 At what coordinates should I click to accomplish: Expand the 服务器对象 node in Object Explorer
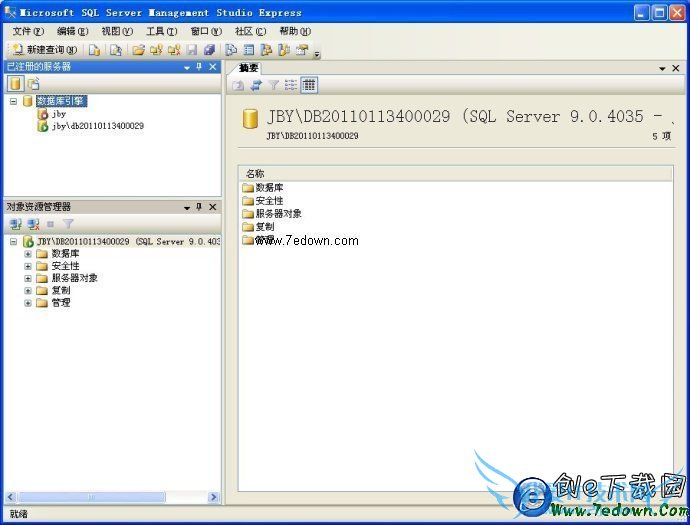(28, 279)
